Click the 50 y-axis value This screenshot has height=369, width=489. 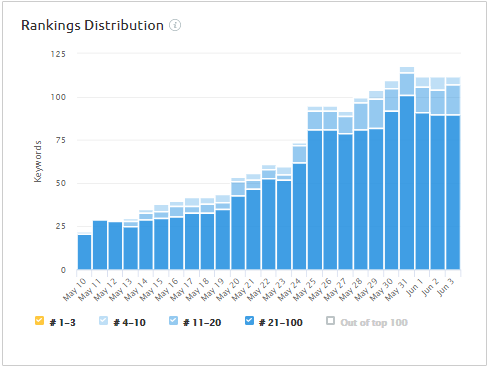61,183
